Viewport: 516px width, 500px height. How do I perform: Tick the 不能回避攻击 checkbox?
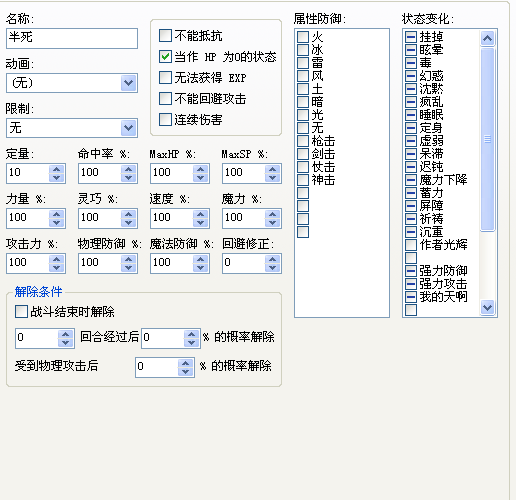point(165,99)
